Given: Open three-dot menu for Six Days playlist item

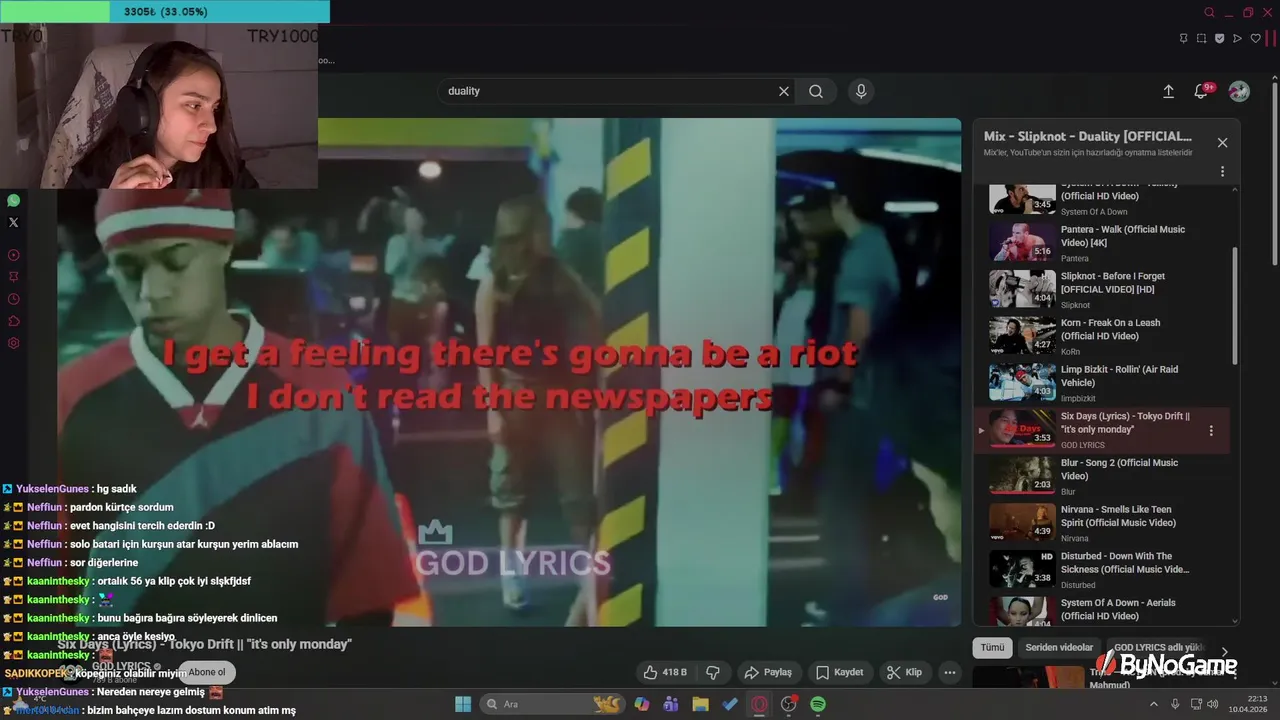Looking at the screenshot, I should coord(1211,431).
